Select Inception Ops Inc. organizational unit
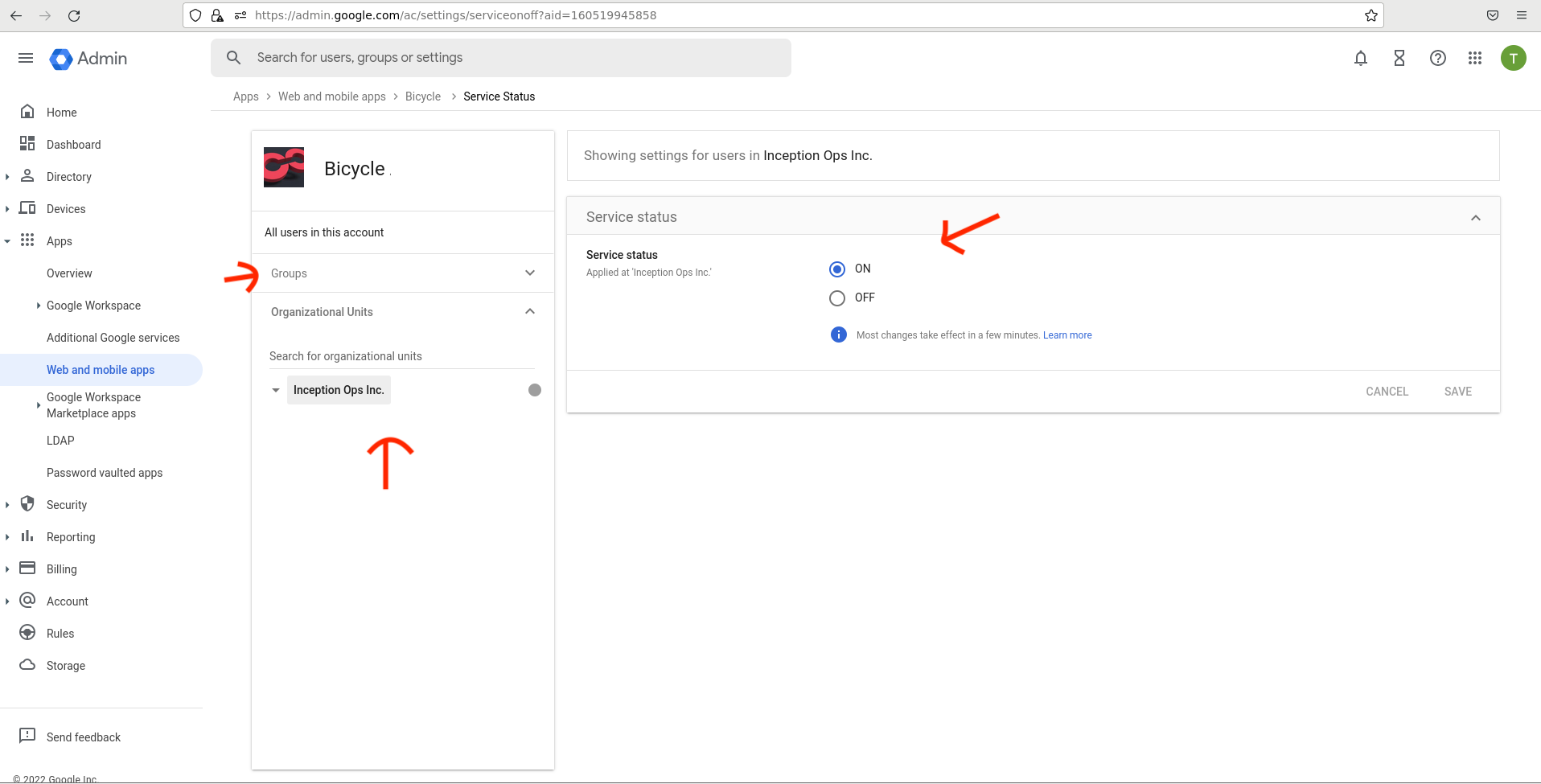This screenshot has width=1541, height=784. point(339,390)
